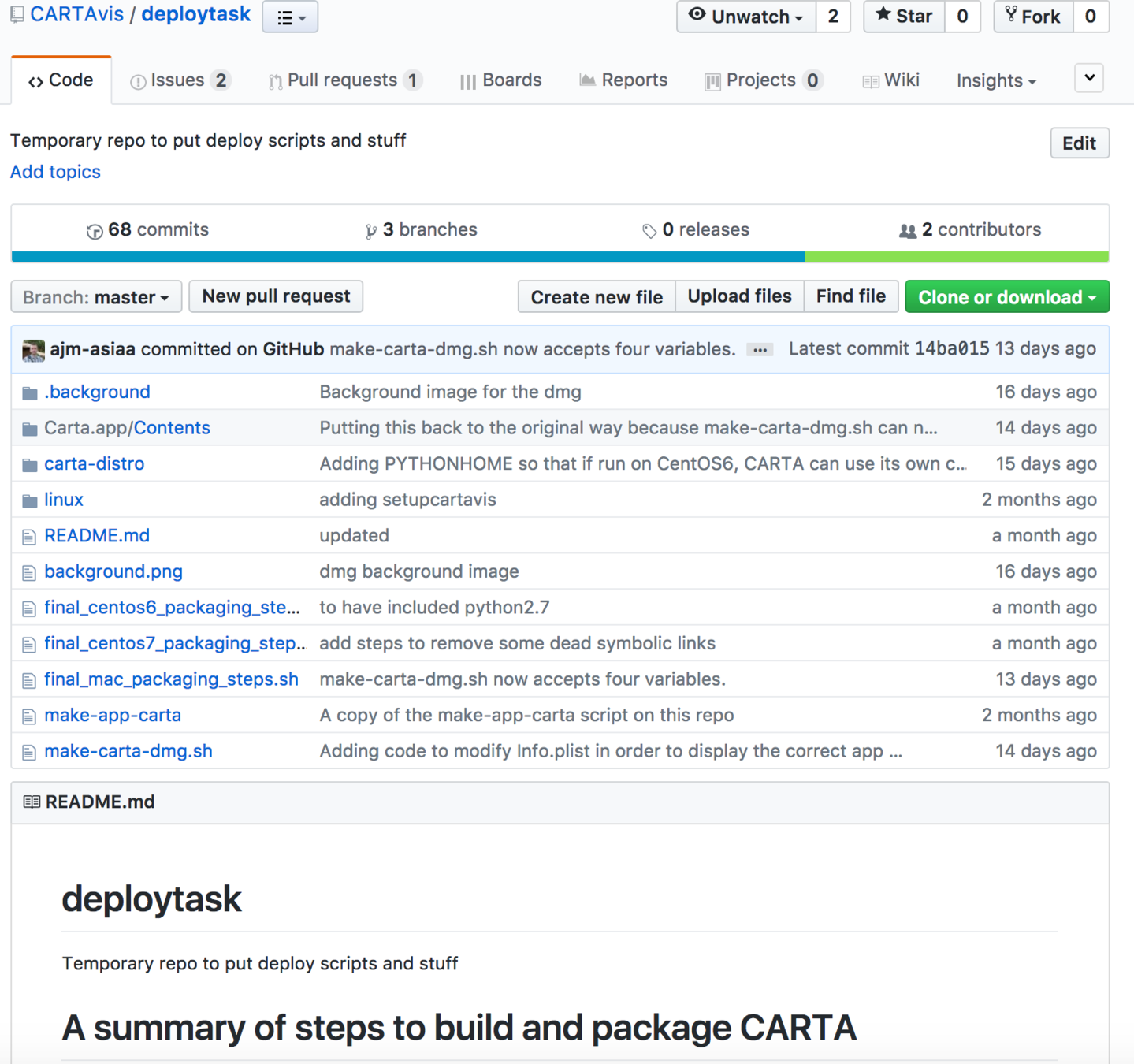1134x1064 pixels.
Task: Click the folder icon beside carta-distro
Action: [30, 465]
